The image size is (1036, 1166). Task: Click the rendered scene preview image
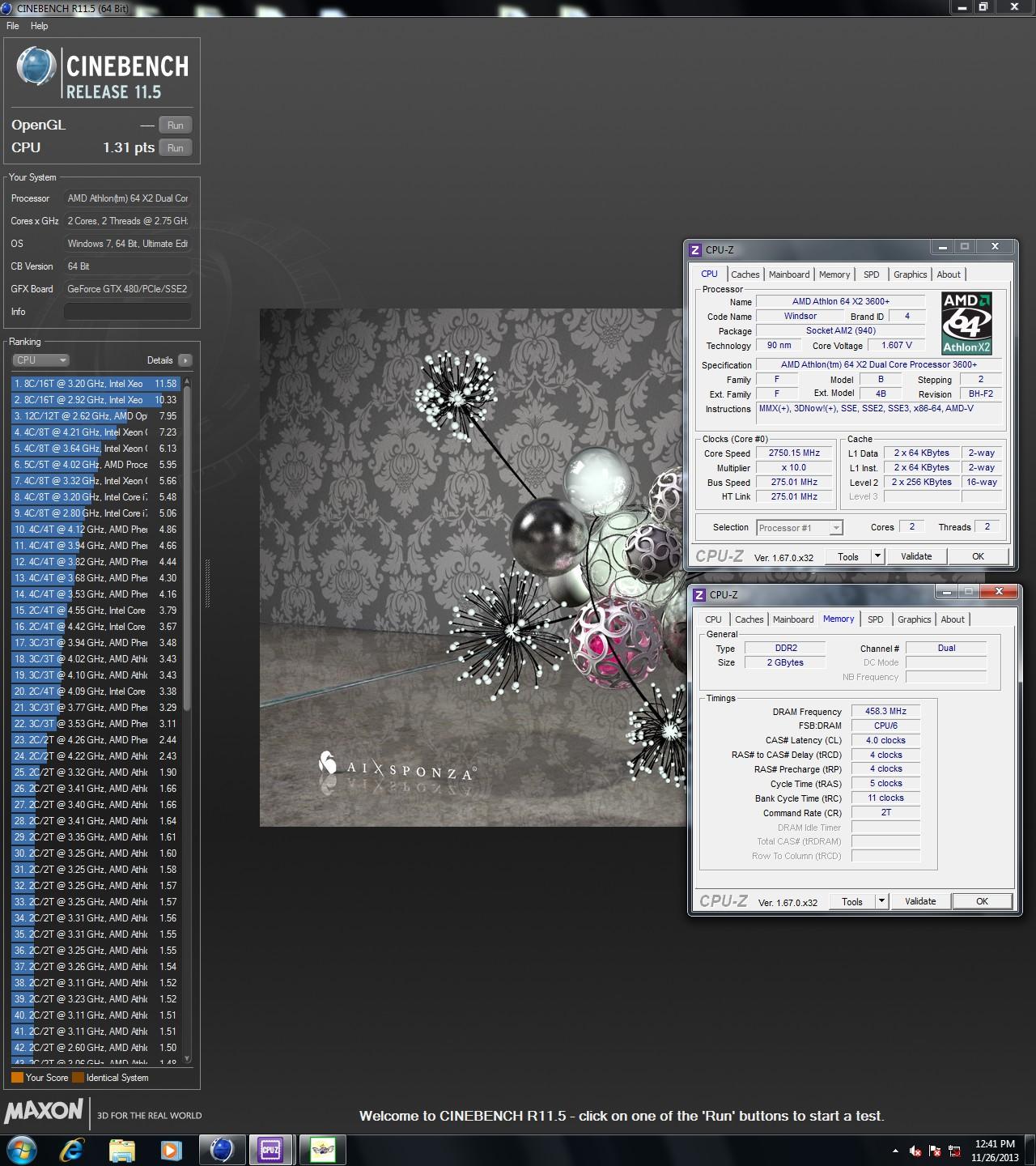click(472, 567)
